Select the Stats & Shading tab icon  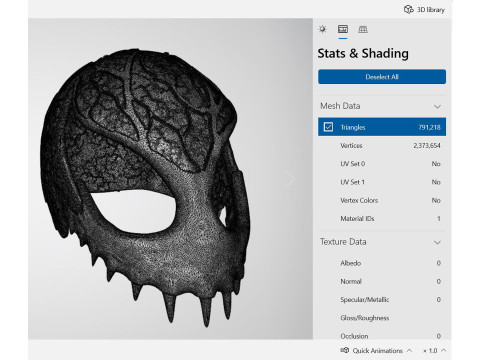click(x=343, y=29)
